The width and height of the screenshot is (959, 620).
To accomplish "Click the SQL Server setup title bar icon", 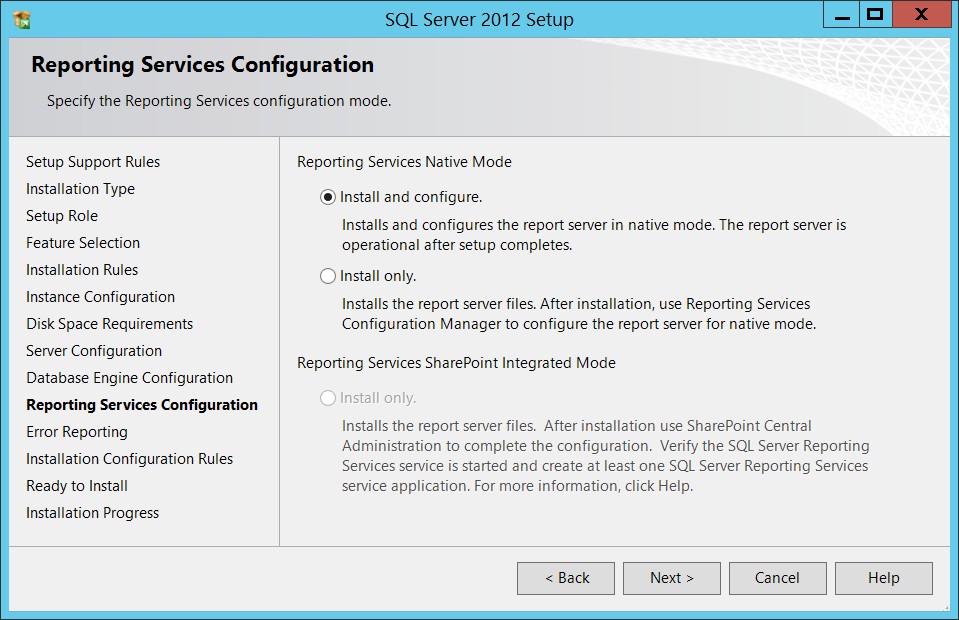I will (22, 20).
